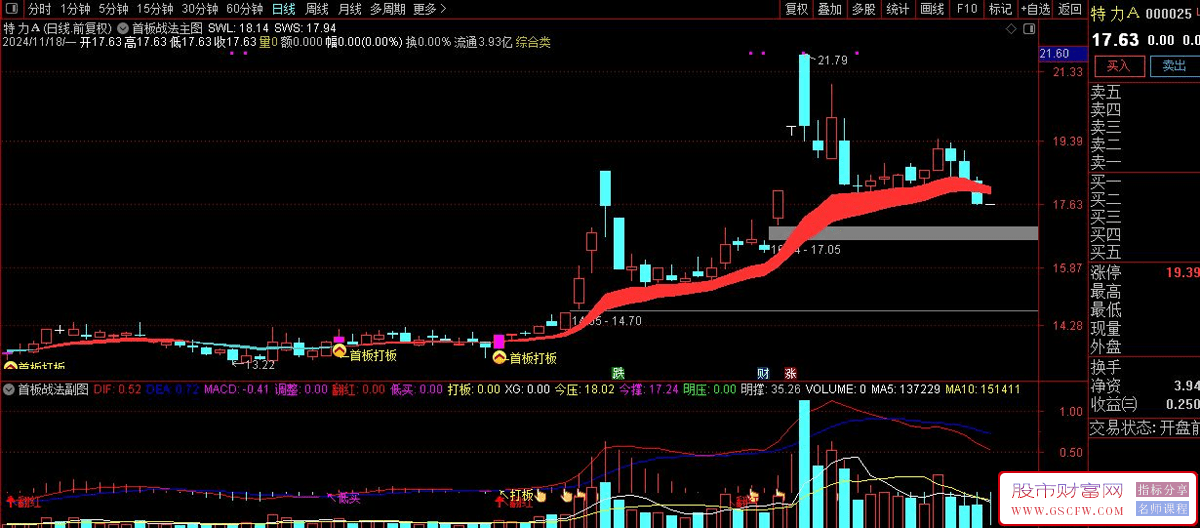Image resolution: width=1200 pixels, height=528 pixels.
Task: Open F10 company information
Action: [966, 9]
